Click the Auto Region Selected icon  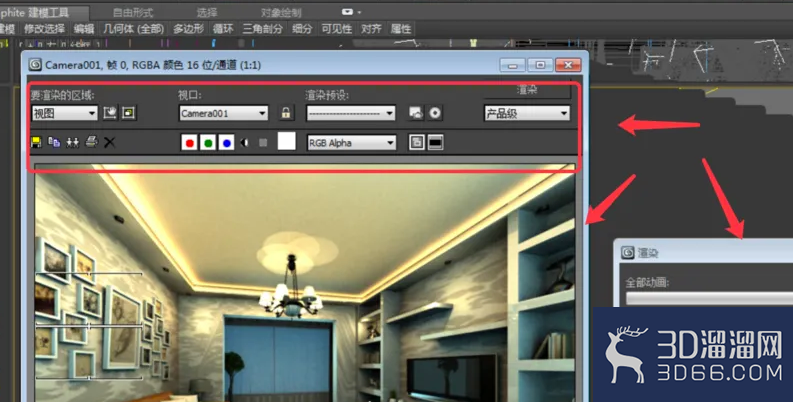pyautogui.click(x=128, y=113)
